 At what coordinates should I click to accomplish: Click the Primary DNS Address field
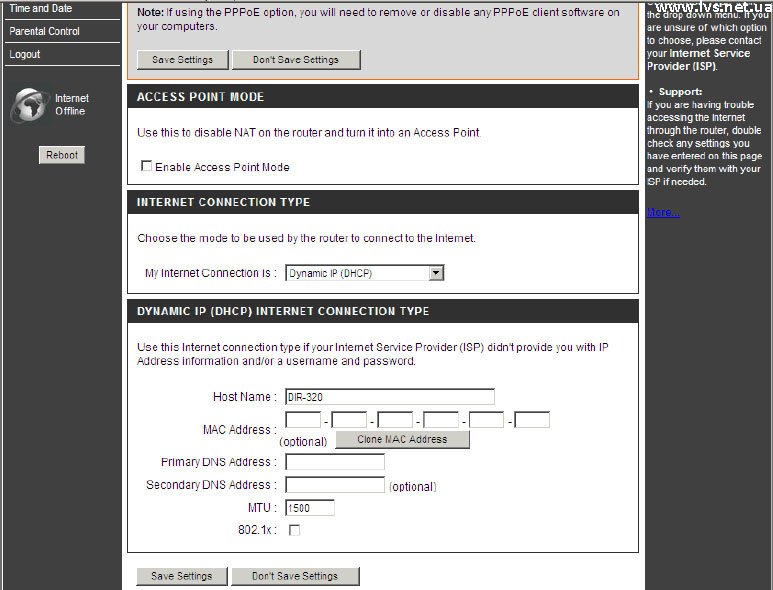point(334,462)
